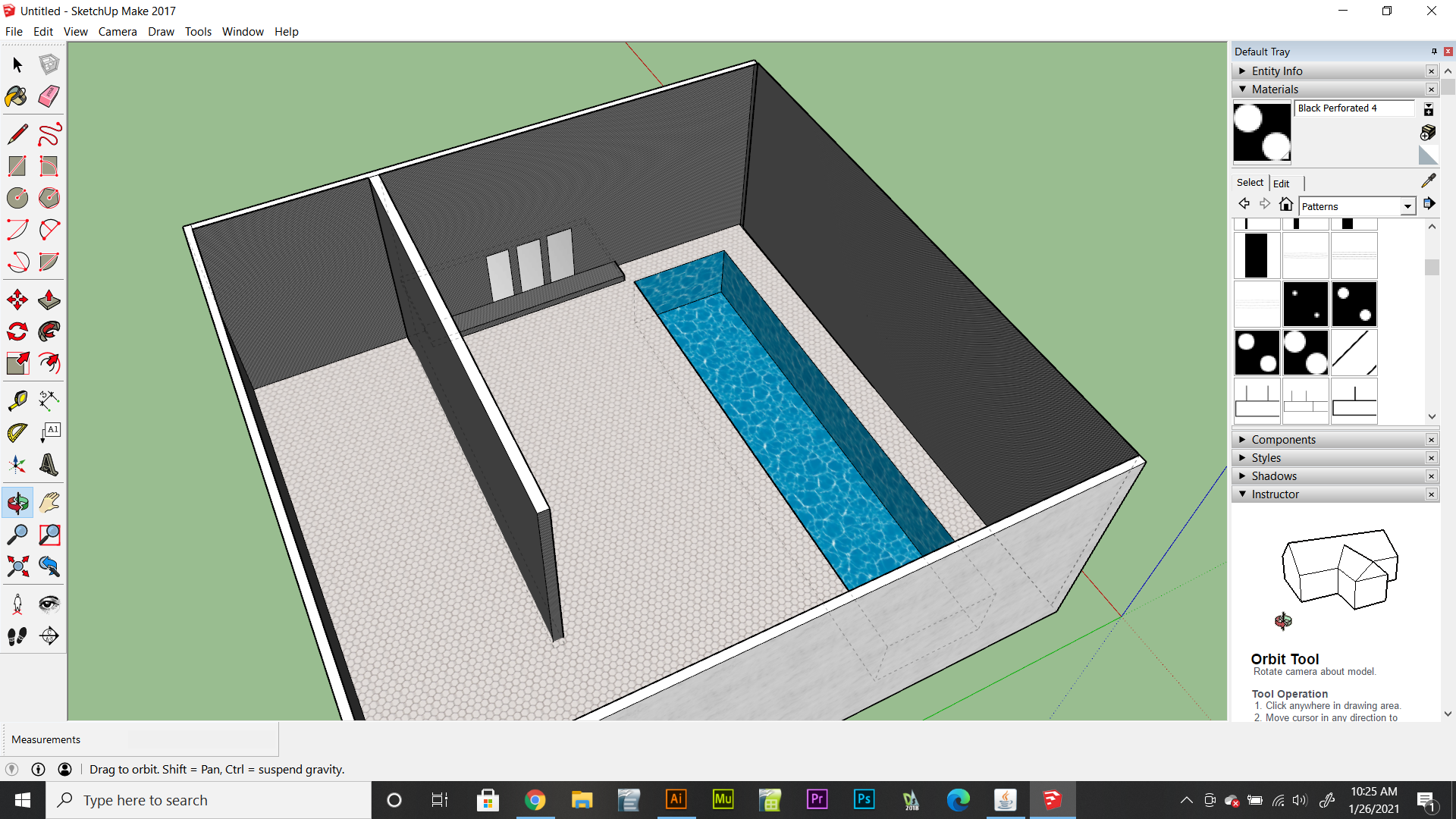Open Photoshop from the taskbar
The image size is (1456, 819).
click(x=864, y=800)
